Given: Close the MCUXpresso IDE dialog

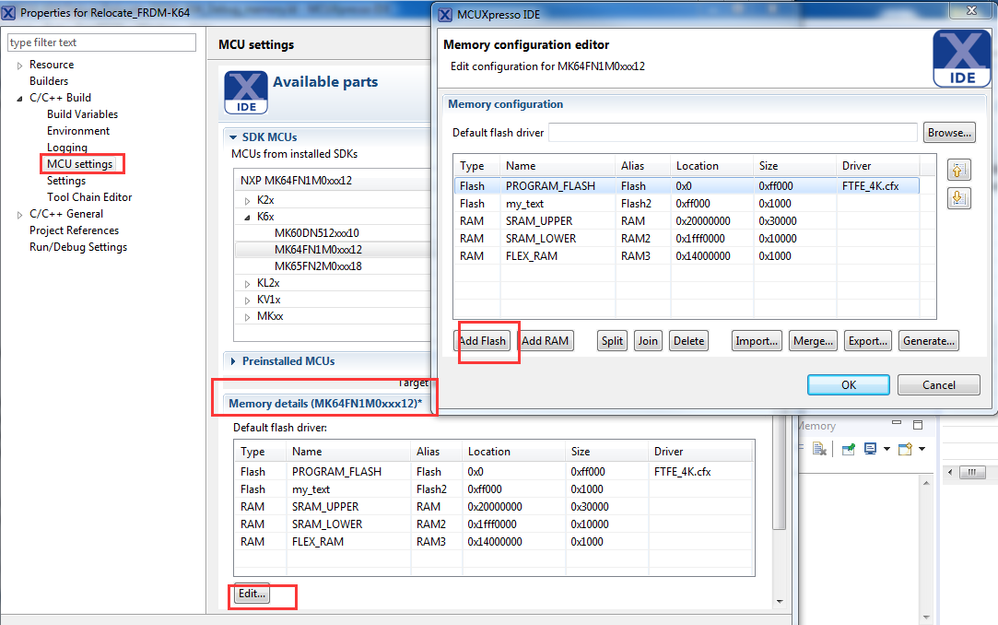Looking at the screenshot, I should coord(971,11).
